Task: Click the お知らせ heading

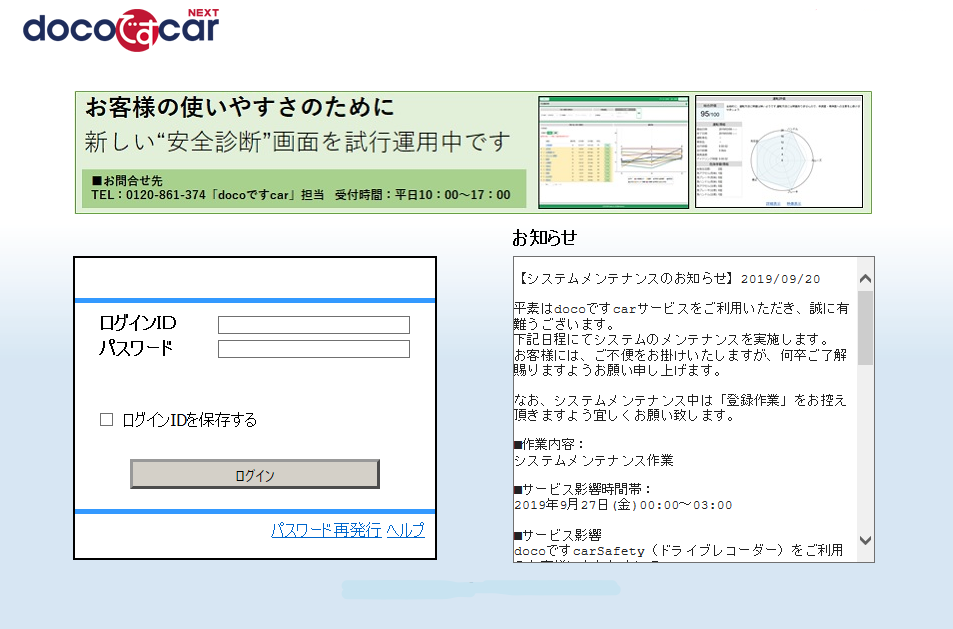Action: coord(545,238)
